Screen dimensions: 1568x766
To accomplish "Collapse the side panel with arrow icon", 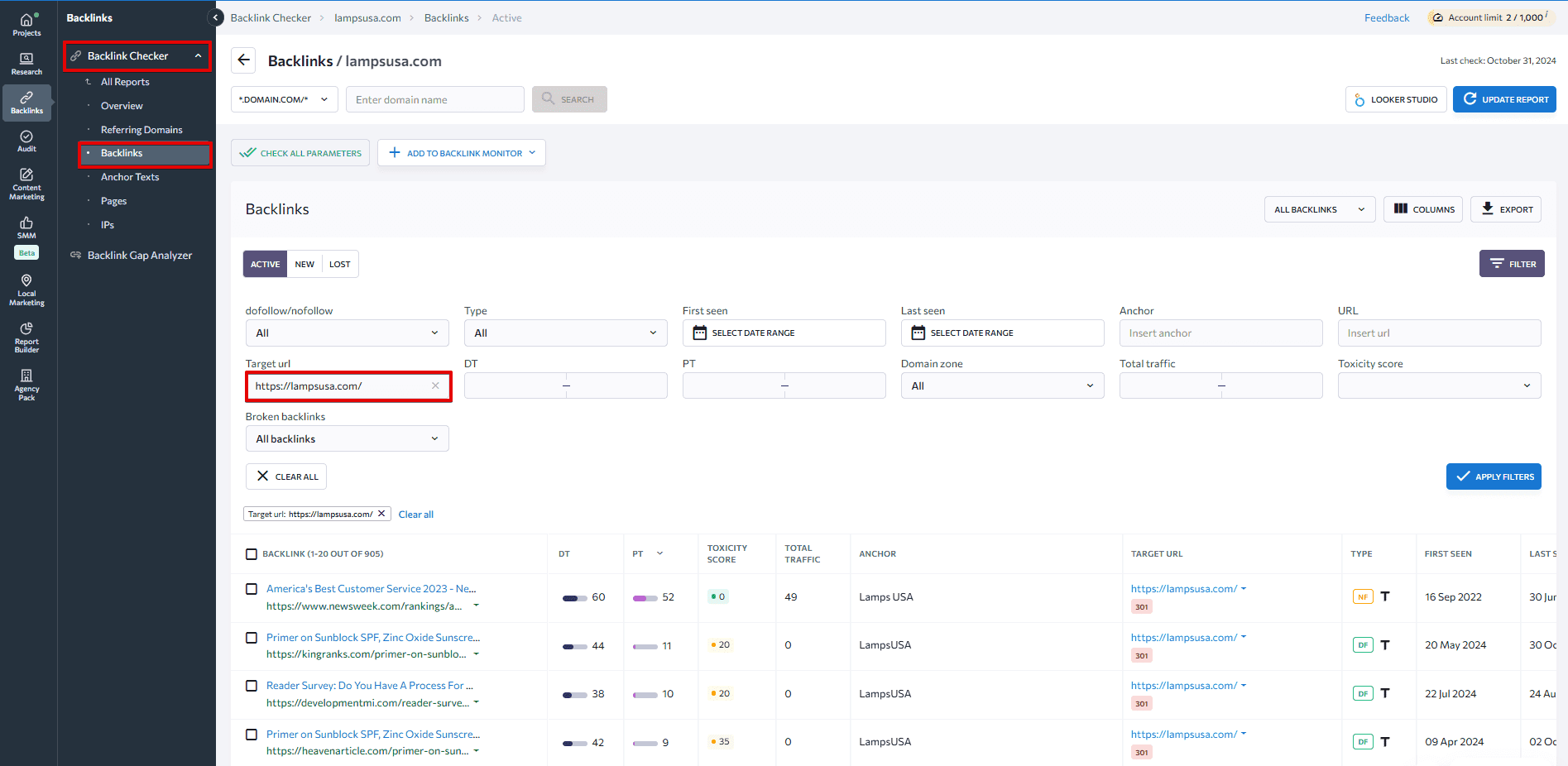I will click(x=216, y=17).
